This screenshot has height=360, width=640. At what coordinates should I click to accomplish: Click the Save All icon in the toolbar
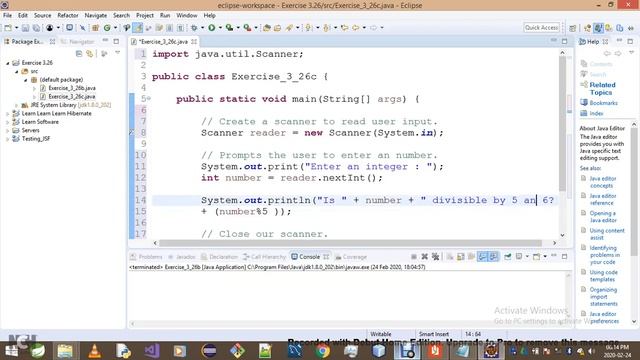coord(36,28)
